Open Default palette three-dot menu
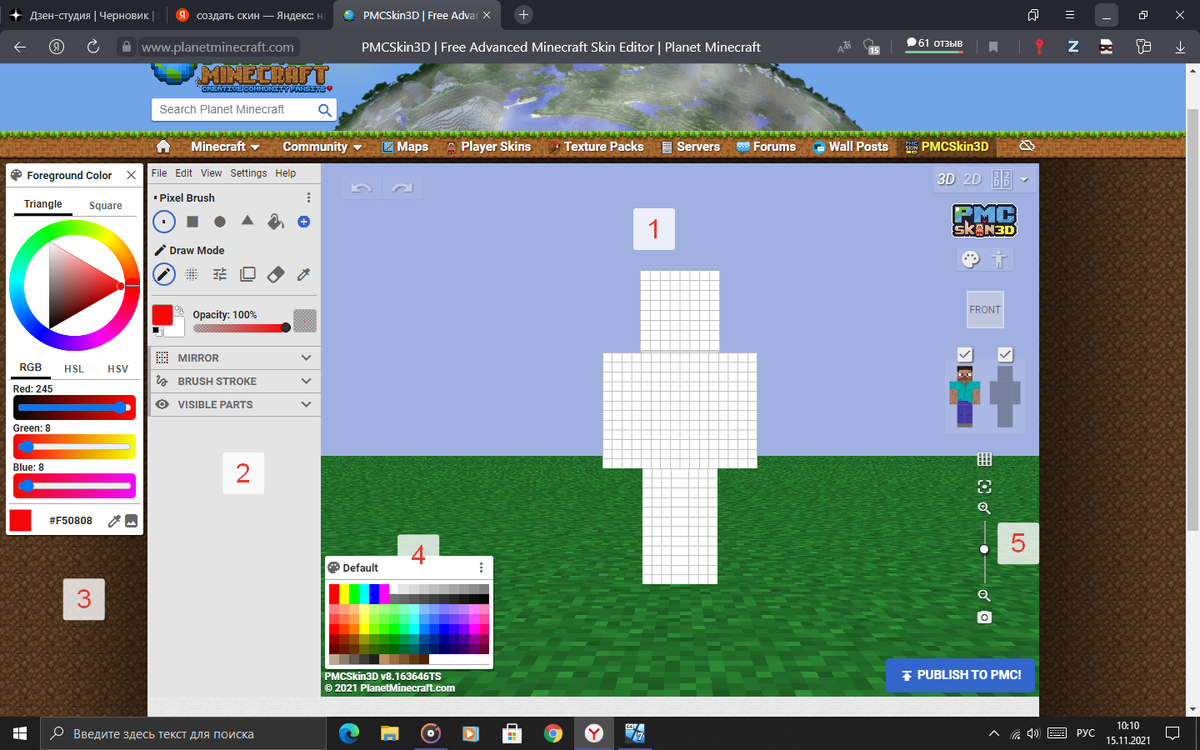 point(481,567)
